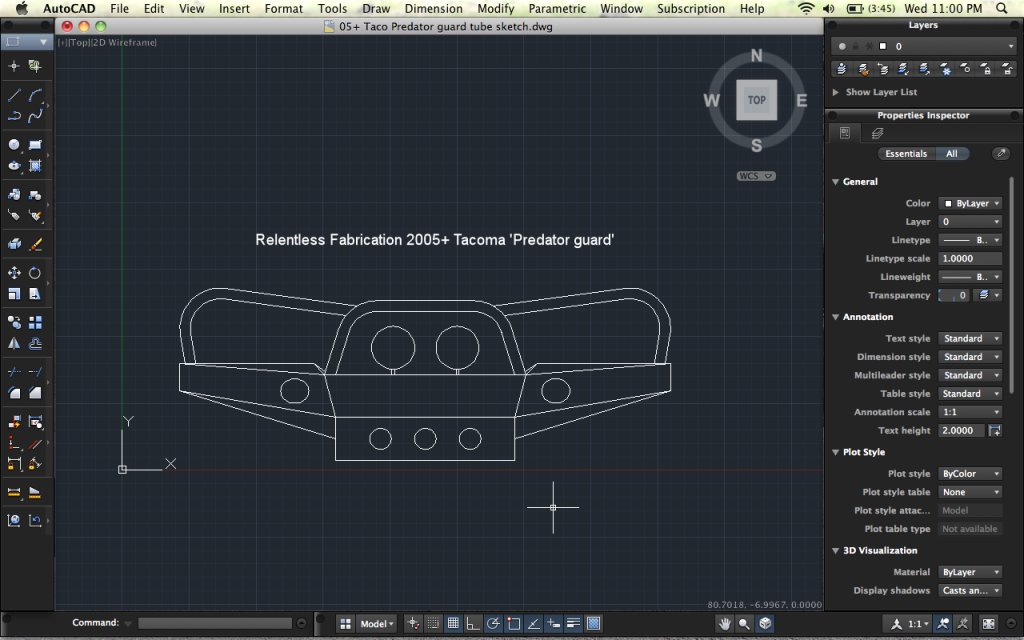
Task: Open the Parametric menu
Action: 557,8
